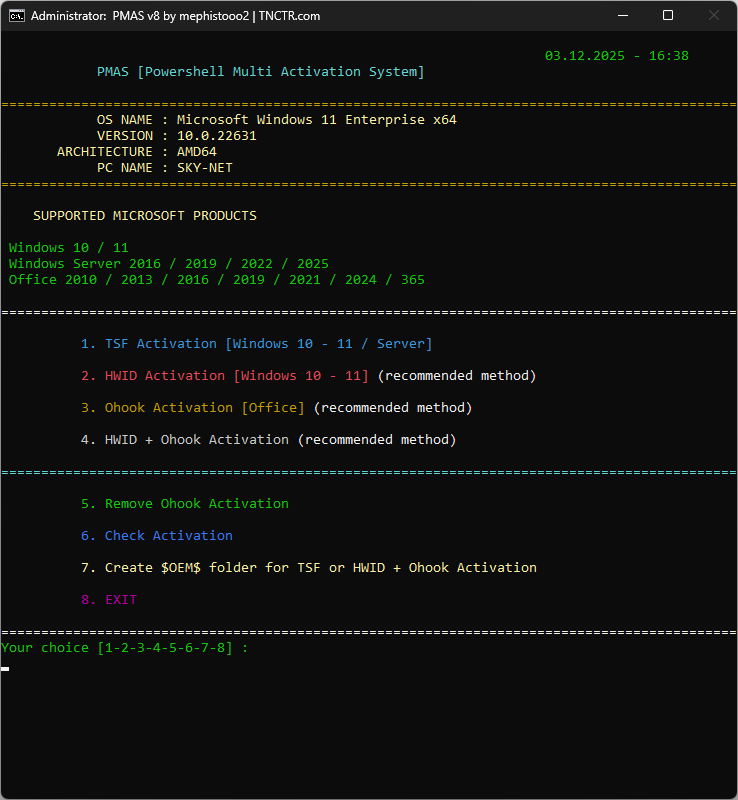Click the ARCHITECTURE value 'AMD64'
This screenshot has height=800, width=738.
point(196,152)
